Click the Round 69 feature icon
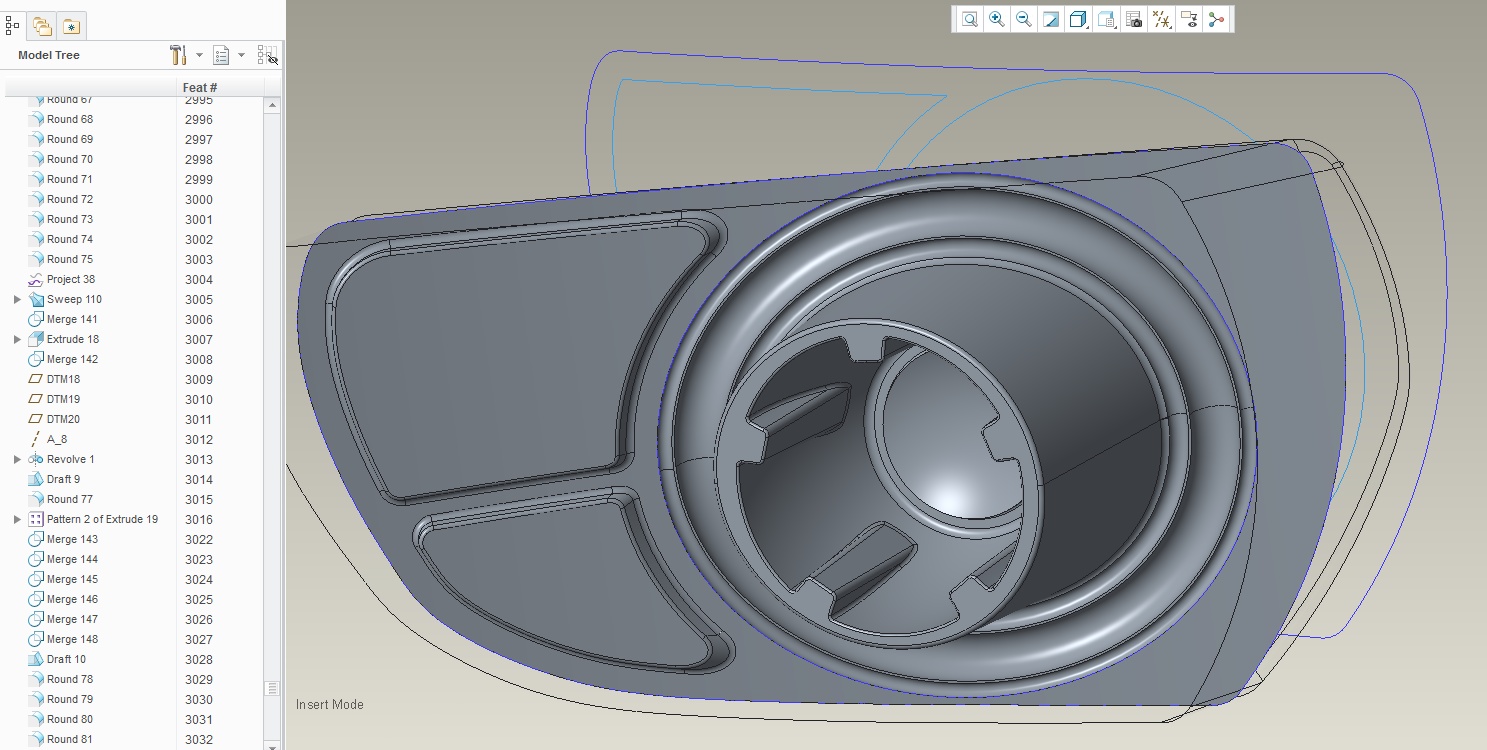This screenshot has height=750, width=1487. tap(36, 139)
